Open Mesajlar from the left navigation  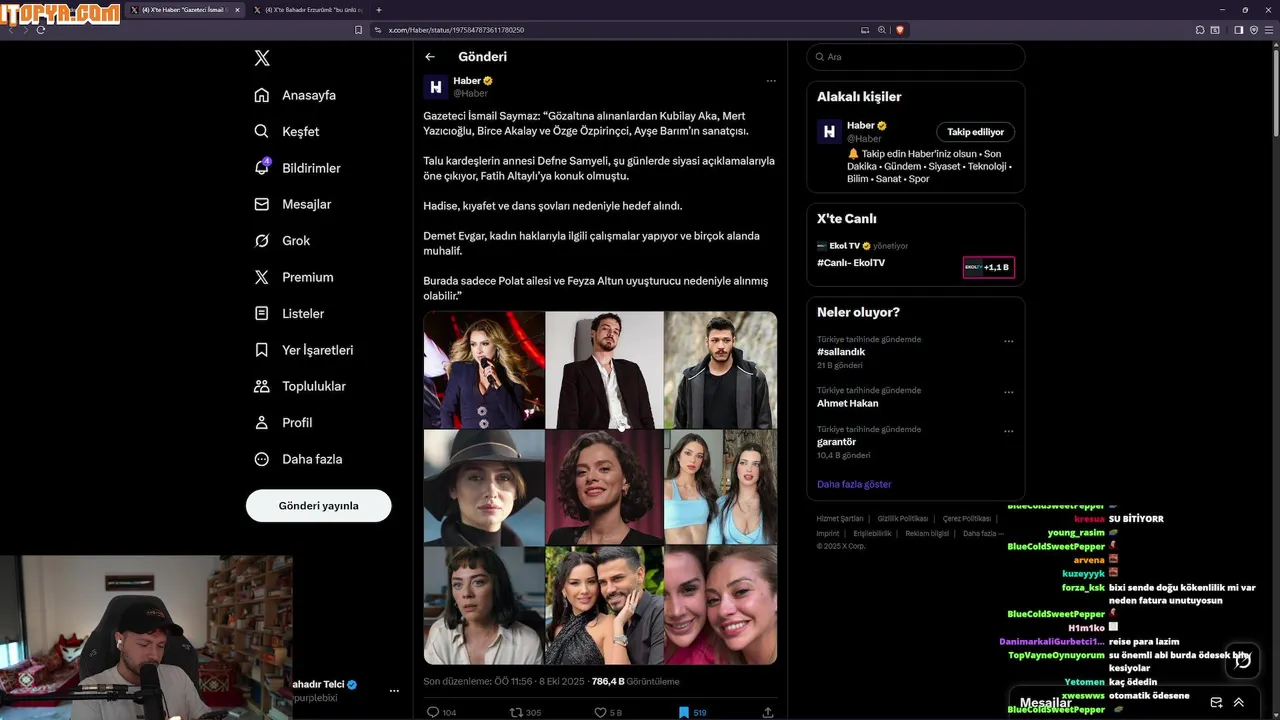(292, 204)
